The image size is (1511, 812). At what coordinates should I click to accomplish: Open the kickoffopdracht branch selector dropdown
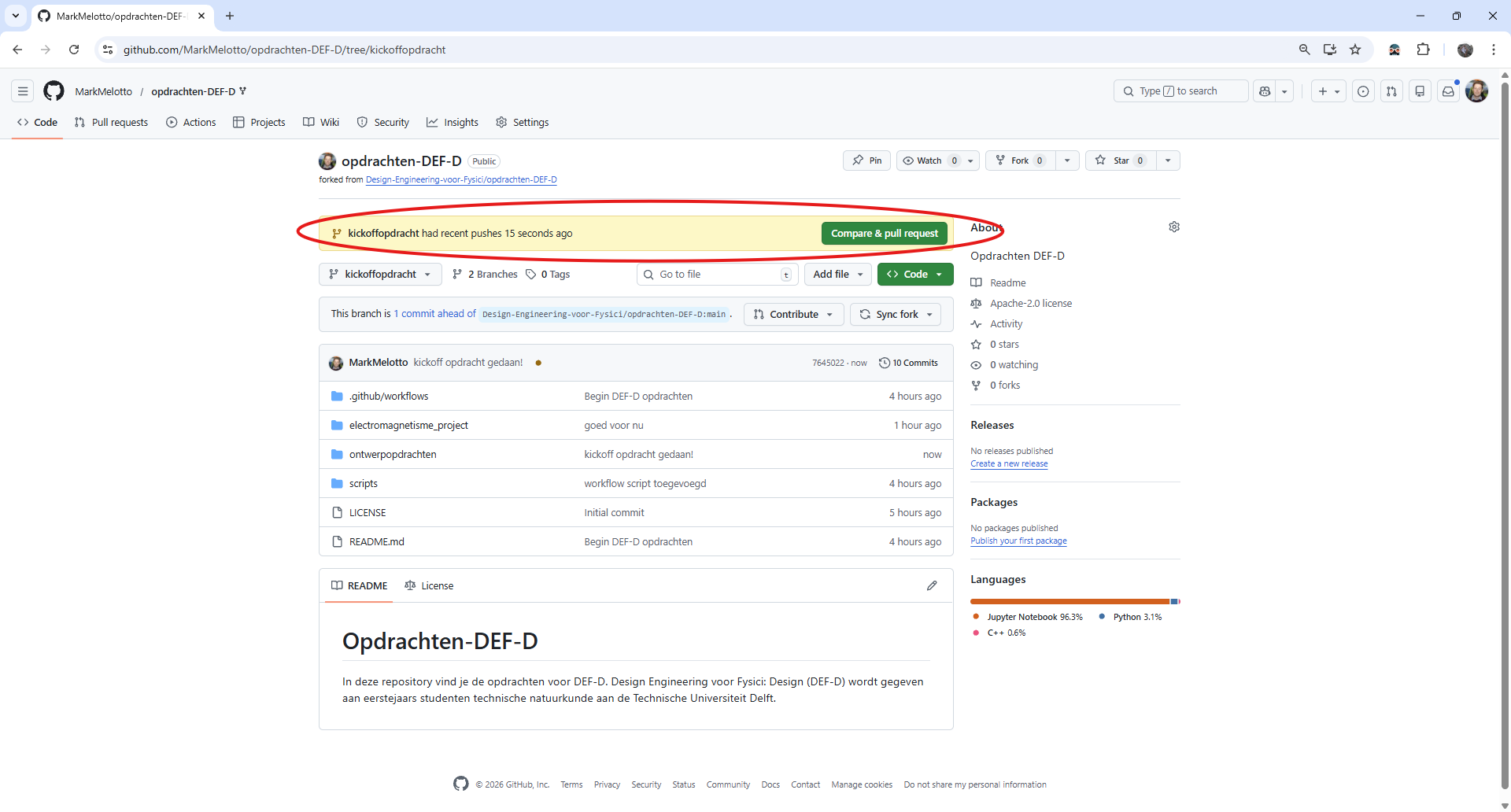coord(379,274)
